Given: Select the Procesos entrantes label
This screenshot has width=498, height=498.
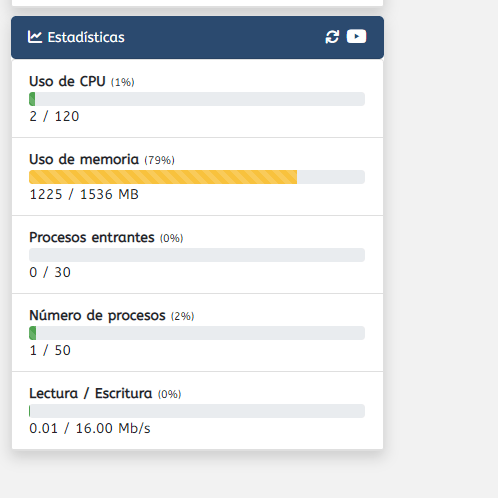Looking at the screenshot, I should tap(92, 237).
